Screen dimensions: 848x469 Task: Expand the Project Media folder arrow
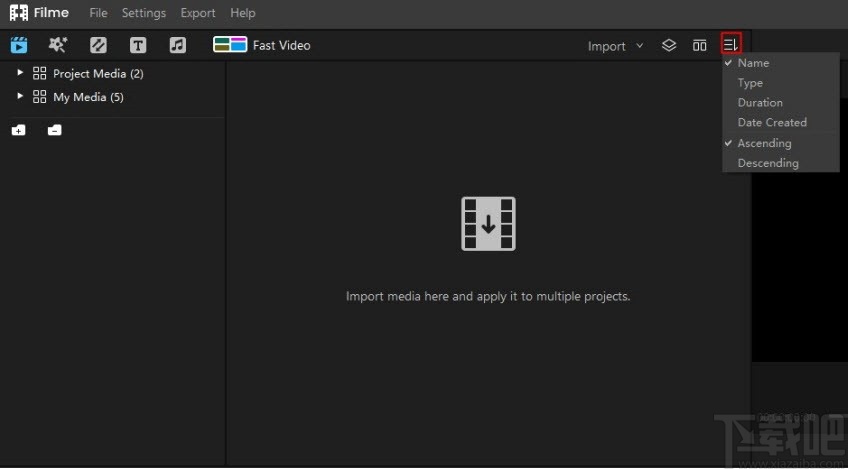(x=20, y=72)
